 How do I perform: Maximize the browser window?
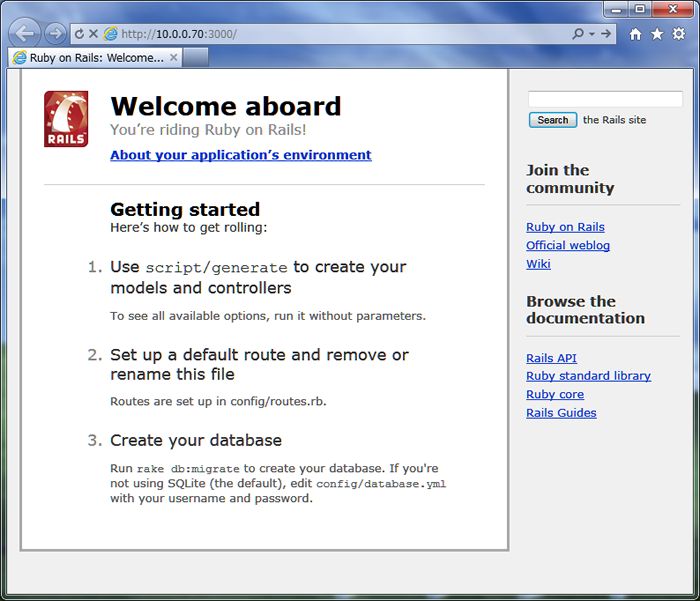tap(640, 9)
